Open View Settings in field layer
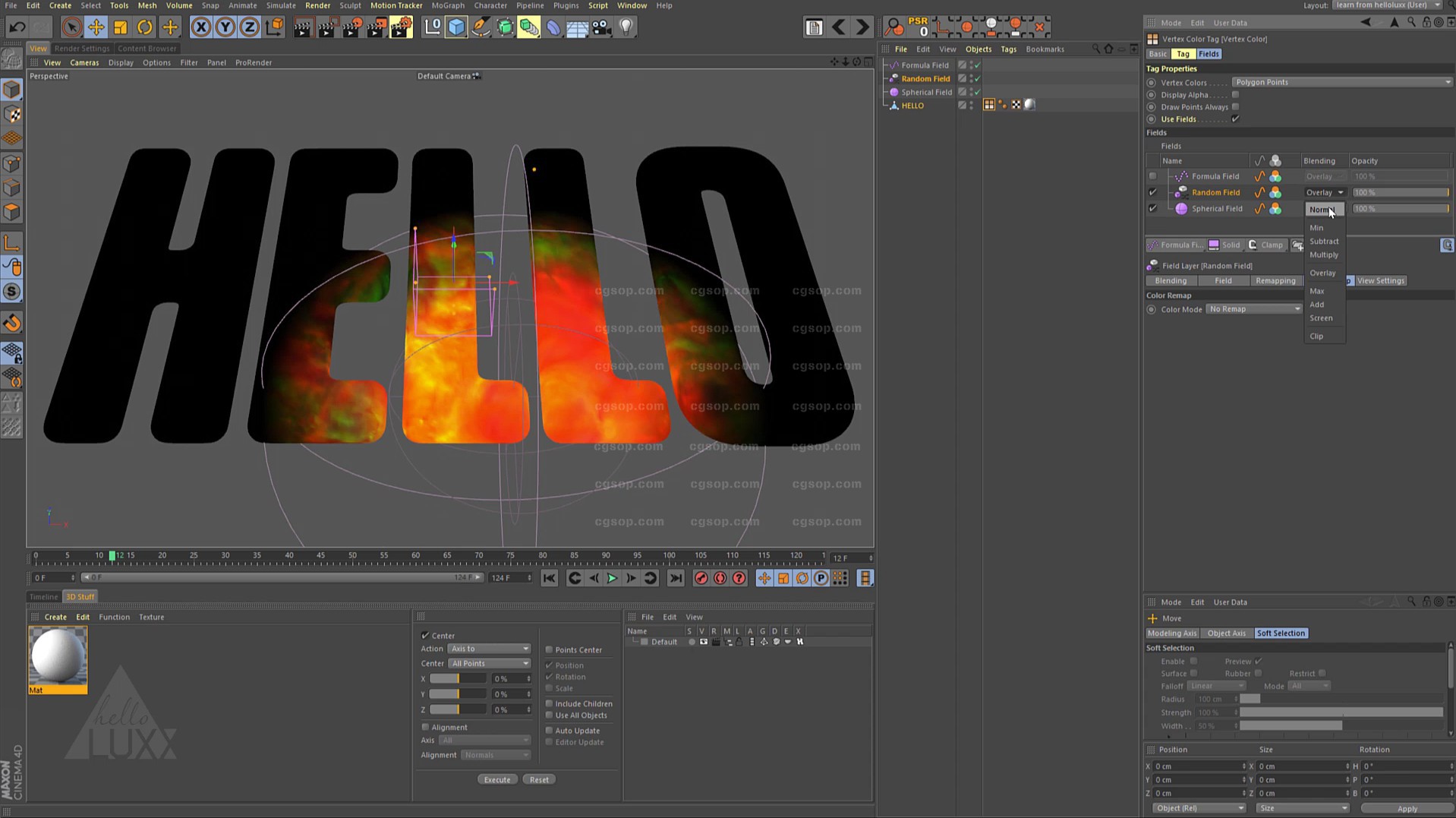This screenshot has height=818, width=1456. [x=1380, y=281]
